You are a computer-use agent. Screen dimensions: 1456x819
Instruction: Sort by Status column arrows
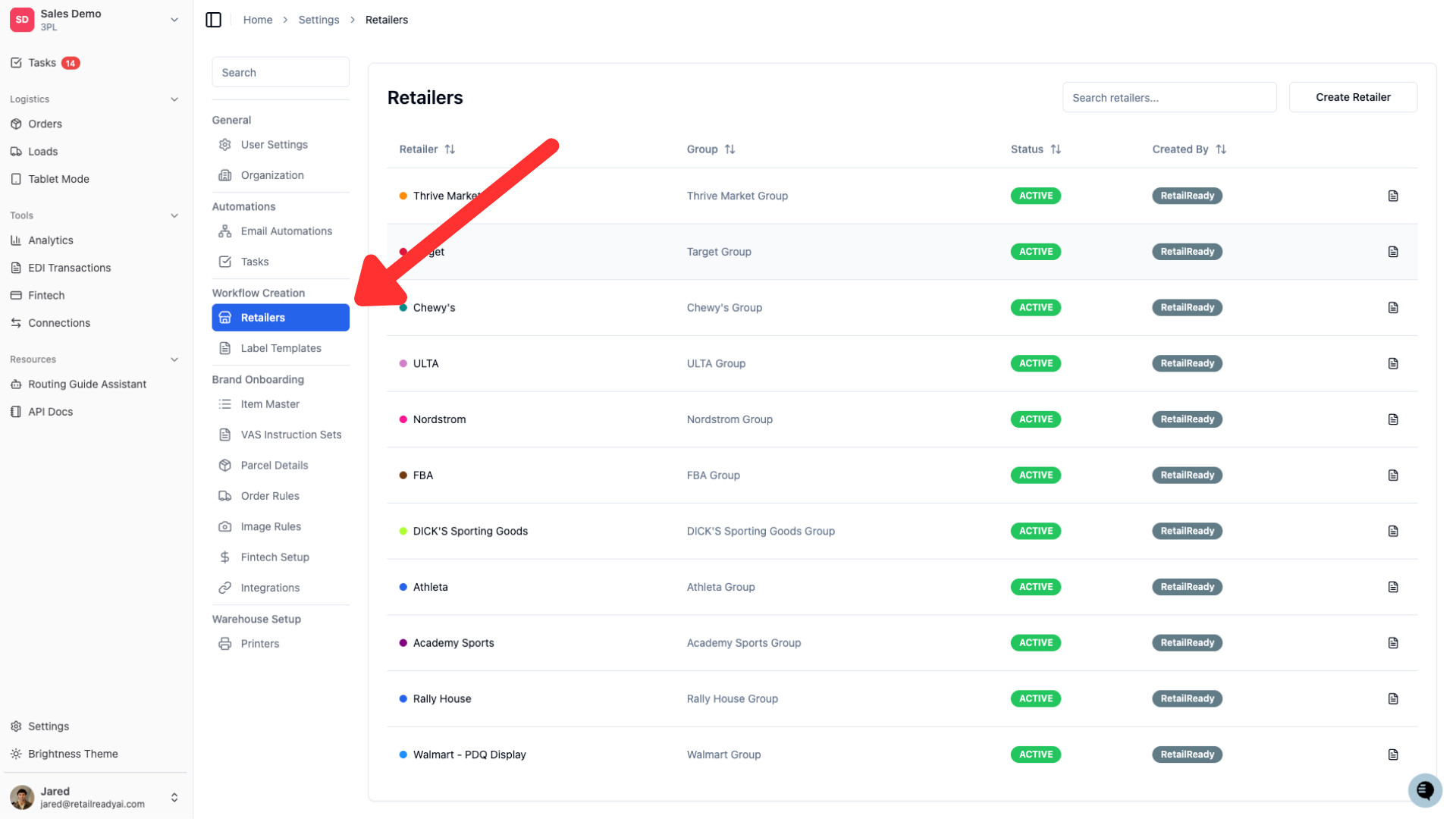pyautogui.click(x=1056, y=149)
